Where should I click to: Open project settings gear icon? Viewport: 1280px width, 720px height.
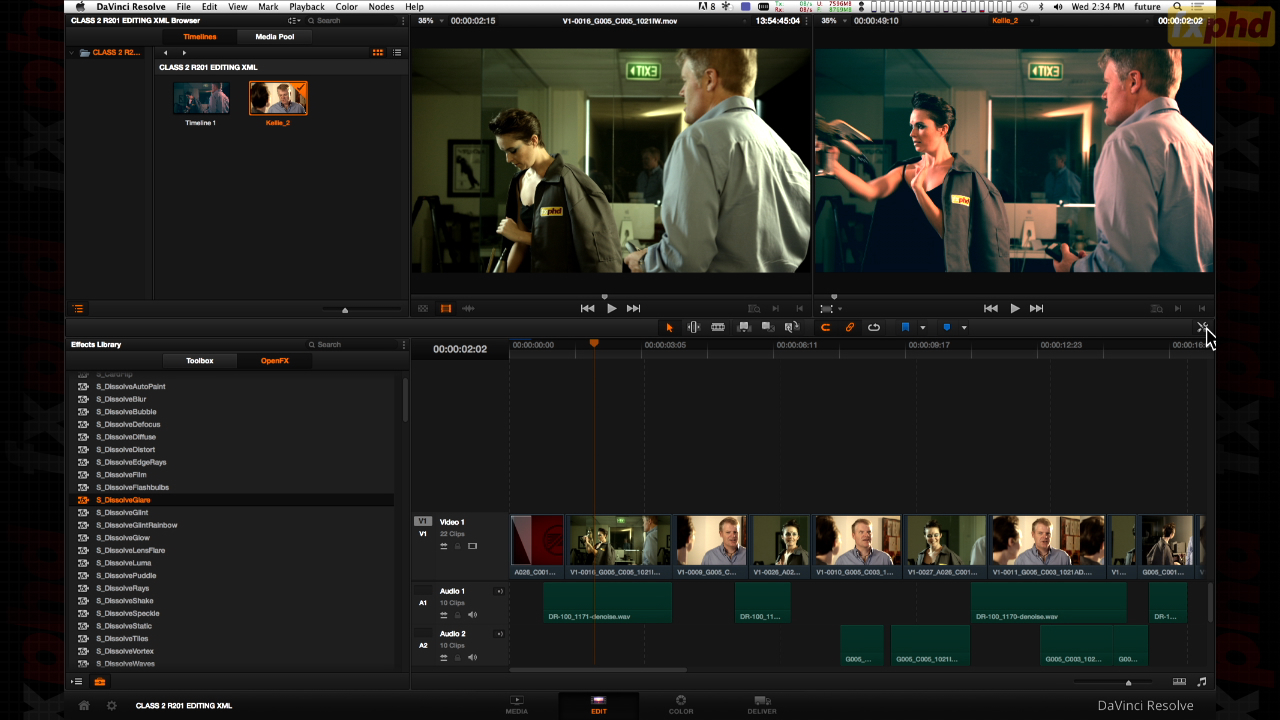111,705
